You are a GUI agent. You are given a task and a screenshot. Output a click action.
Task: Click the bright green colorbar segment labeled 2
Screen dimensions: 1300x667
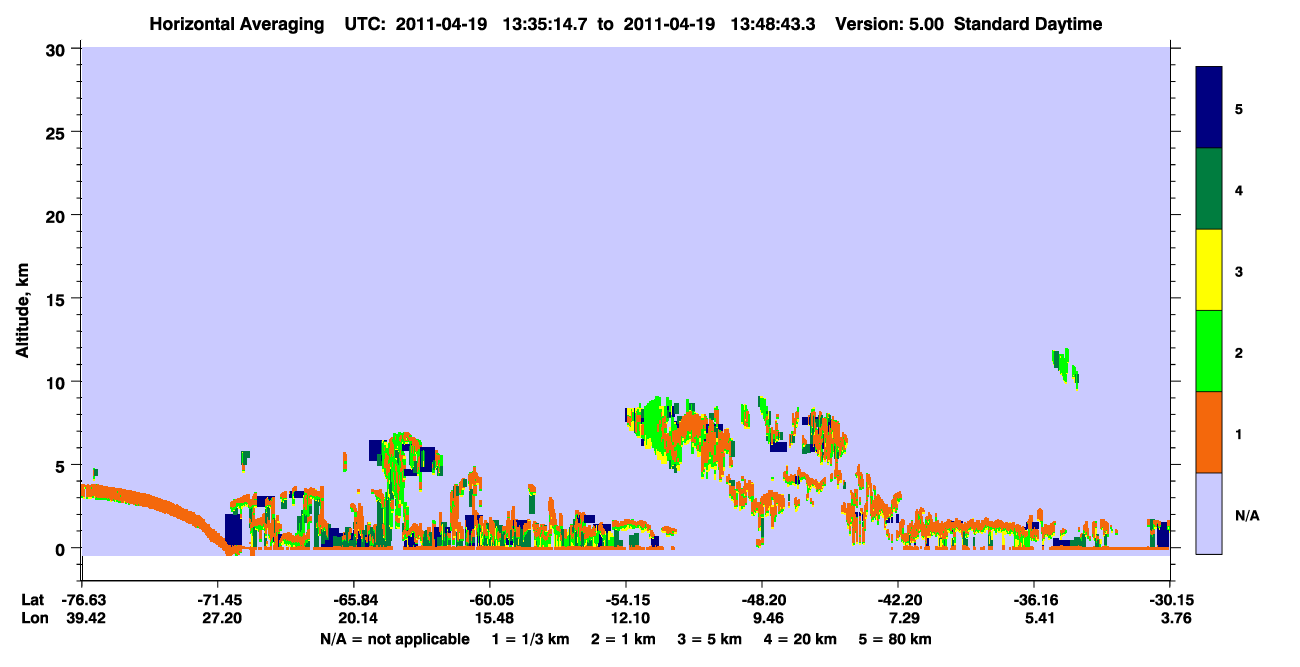point(1209,351)
